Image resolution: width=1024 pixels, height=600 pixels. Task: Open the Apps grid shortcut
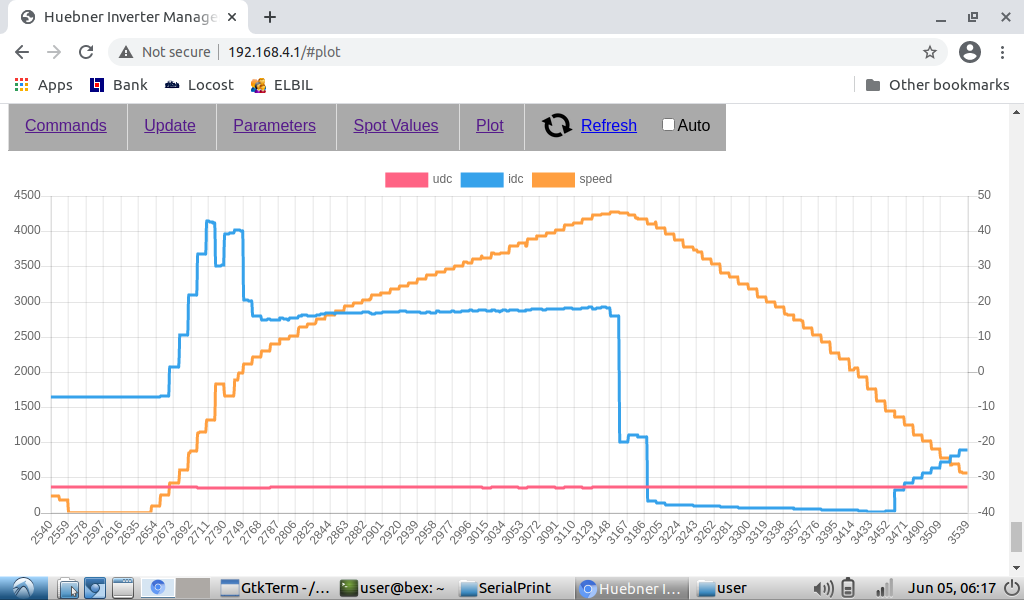[x=43, y=85]
